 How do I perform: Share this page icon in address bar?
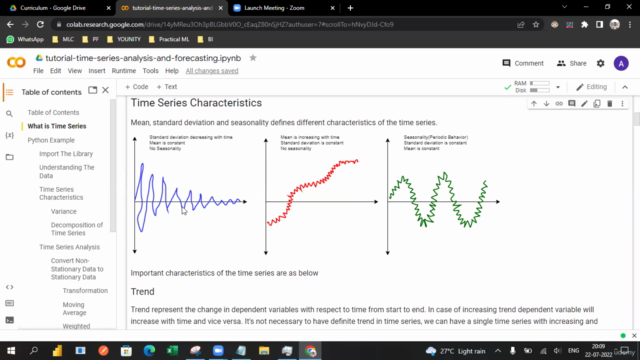(520, 24)
